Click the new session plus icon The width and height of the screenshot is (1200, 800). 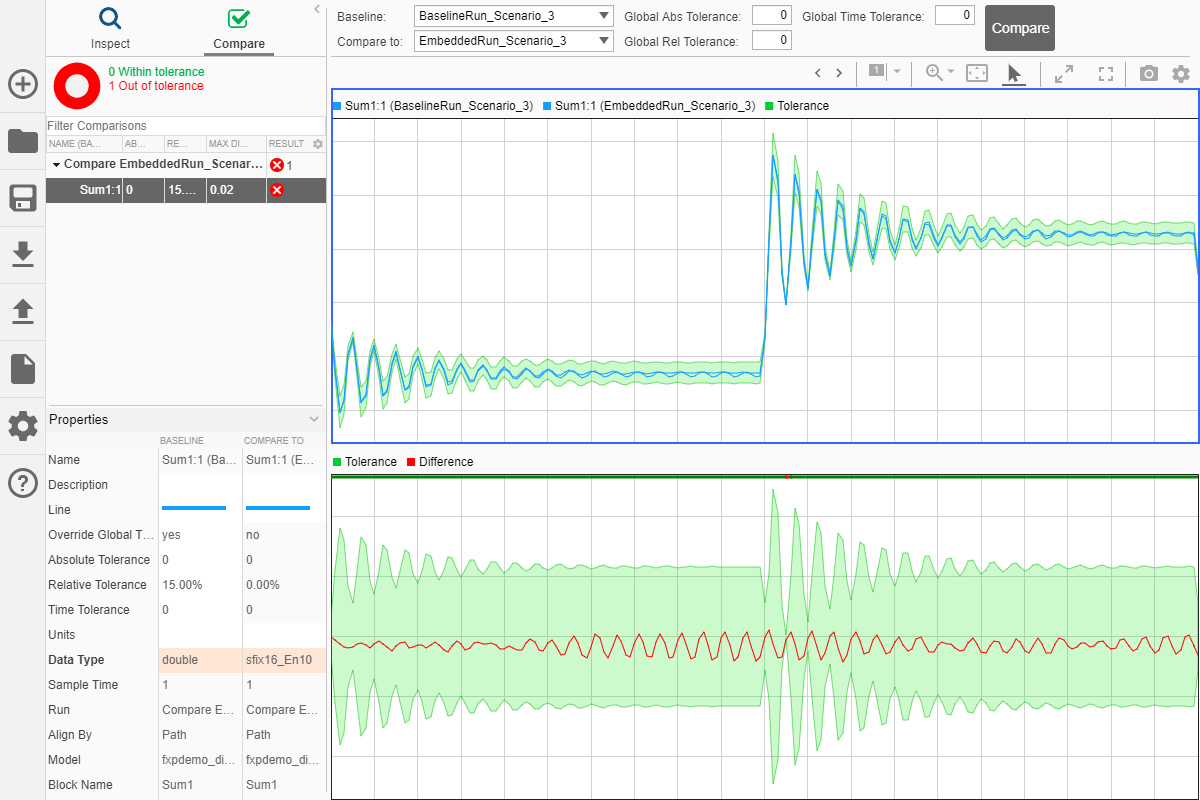tap(23, 84)
